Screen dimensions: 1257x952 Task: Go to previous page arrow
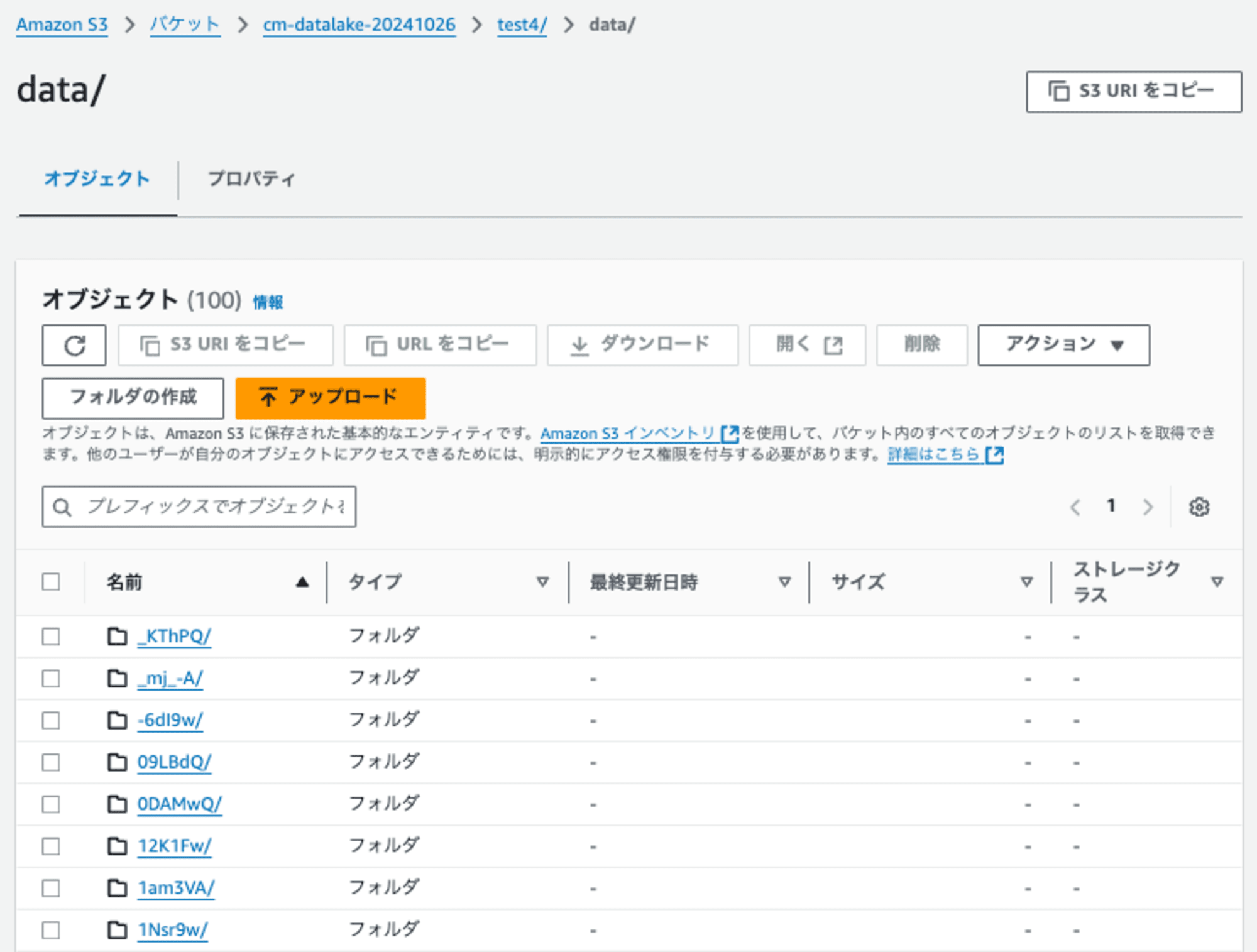(1075, 506)
